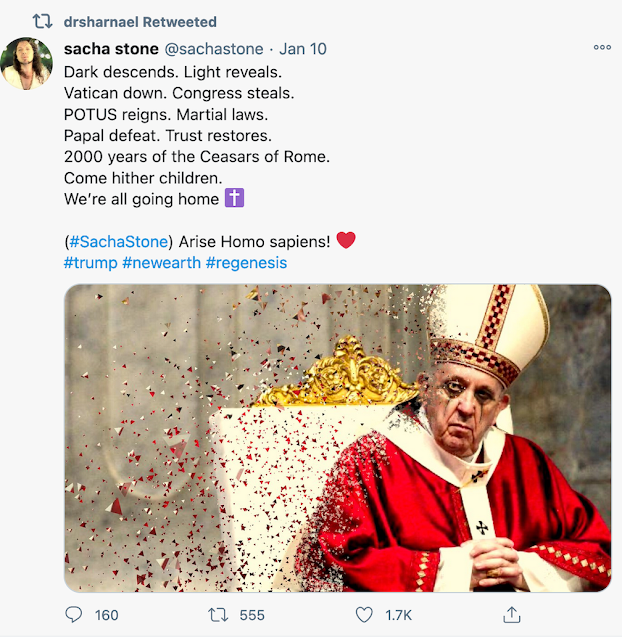622x640 pixels.
Task: Open the three-dot more options menu
Action: pyautogui.click(x=602, y=48)
